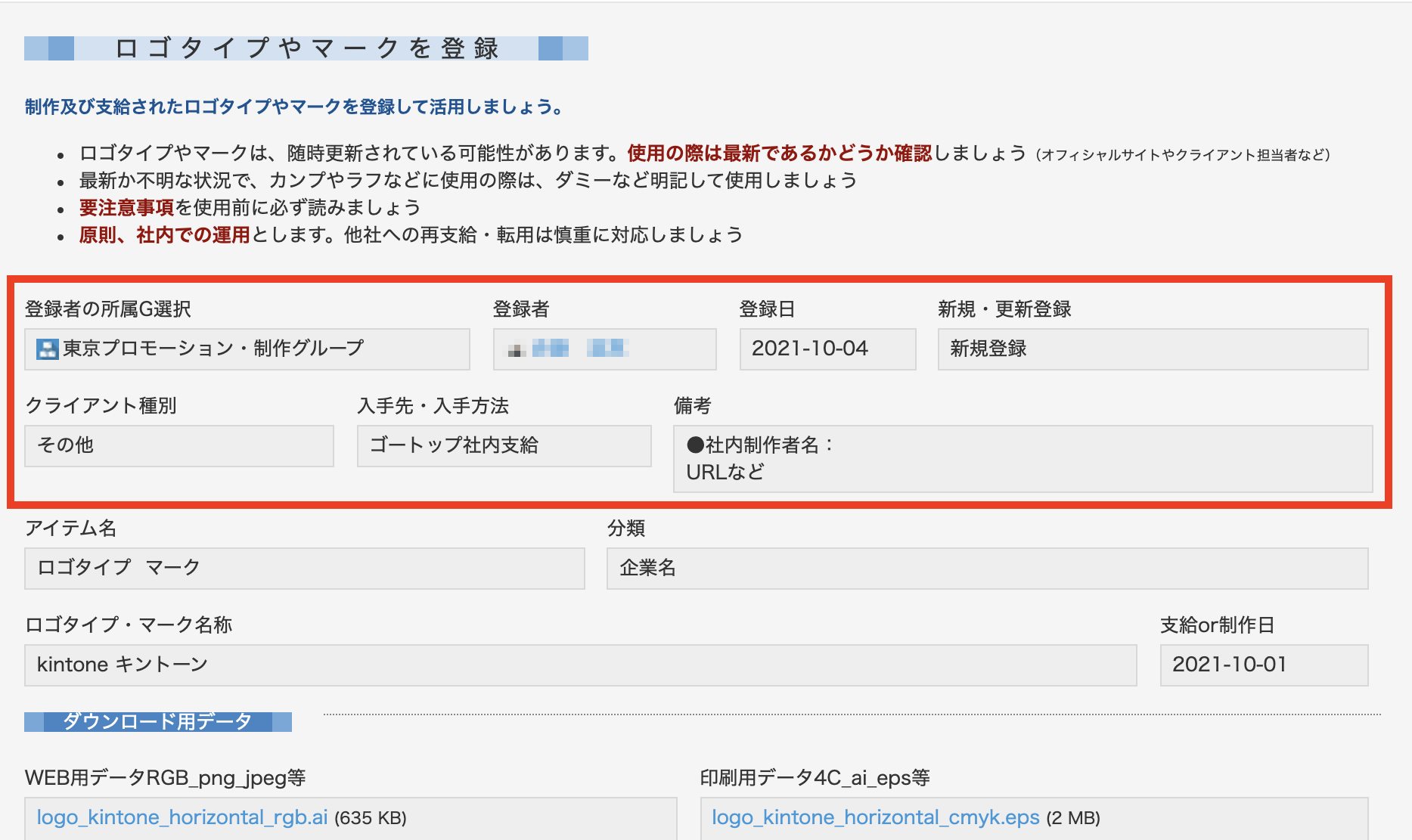Image resolution: width=1412 pixels, height=840 pixels.
Task: Click the 登録者 label
Action: pos(521,309)
